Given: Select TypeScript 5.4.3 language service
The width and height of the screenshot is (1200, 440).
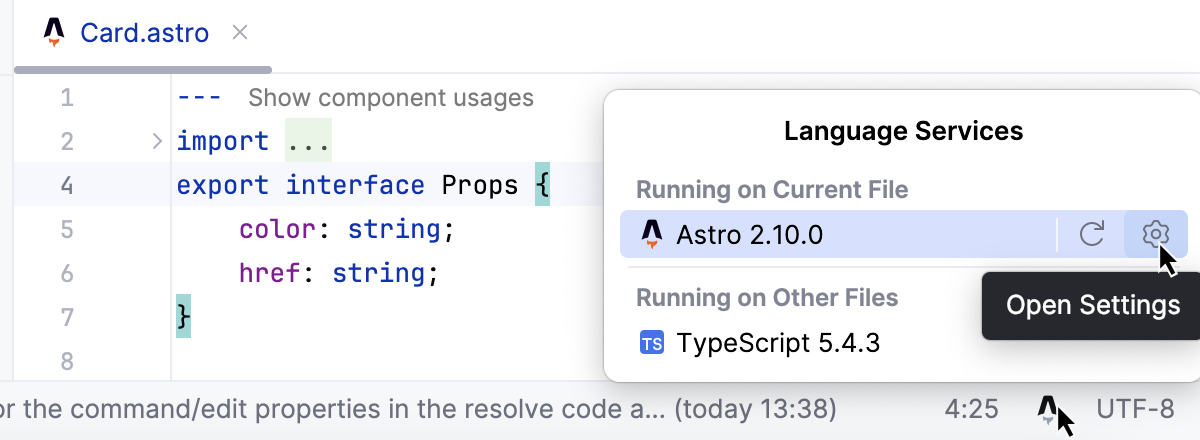Looking at the screenshot, I should tap(778, 344).
